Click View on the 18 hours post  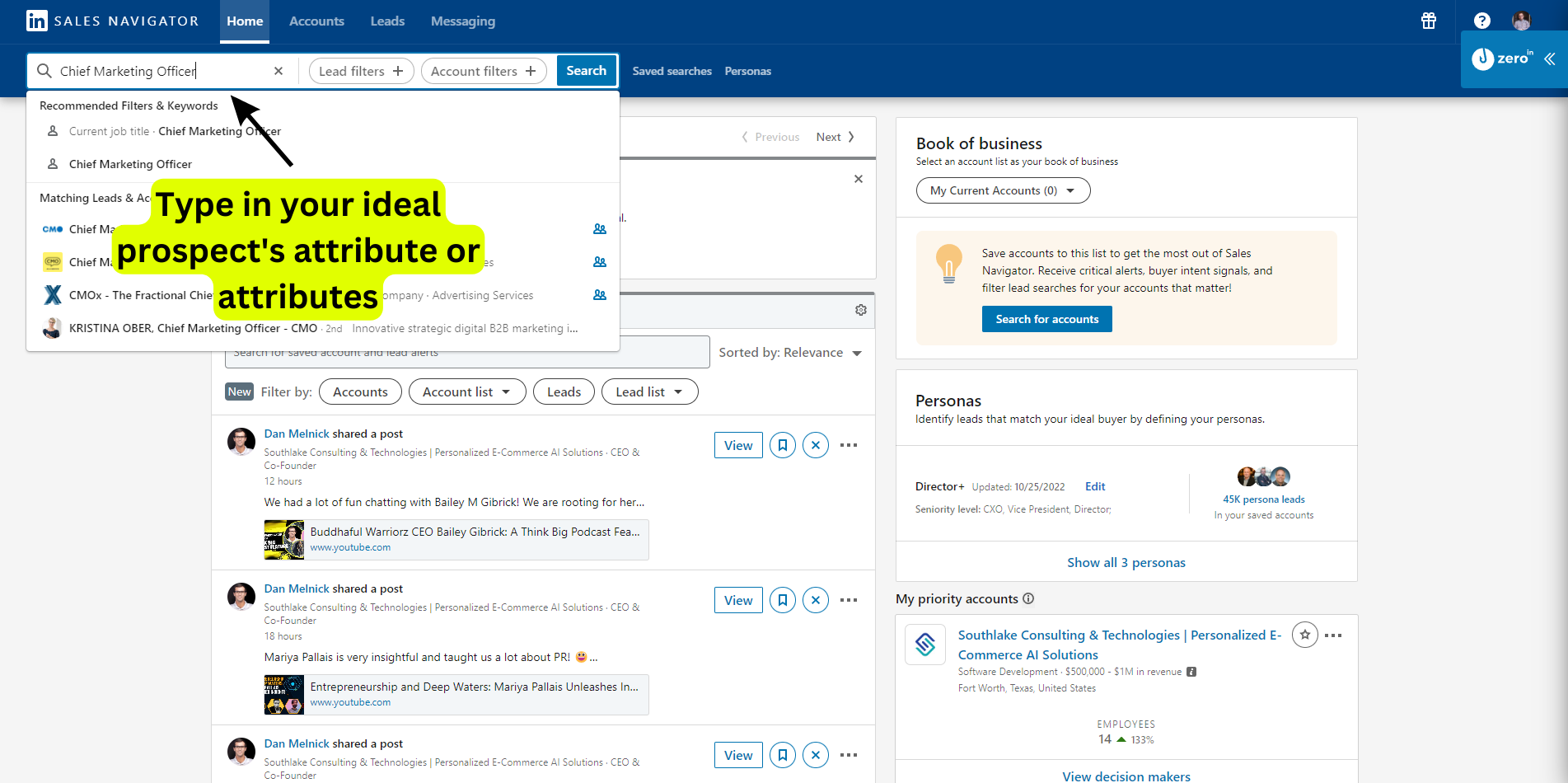(x=738, y=600)
